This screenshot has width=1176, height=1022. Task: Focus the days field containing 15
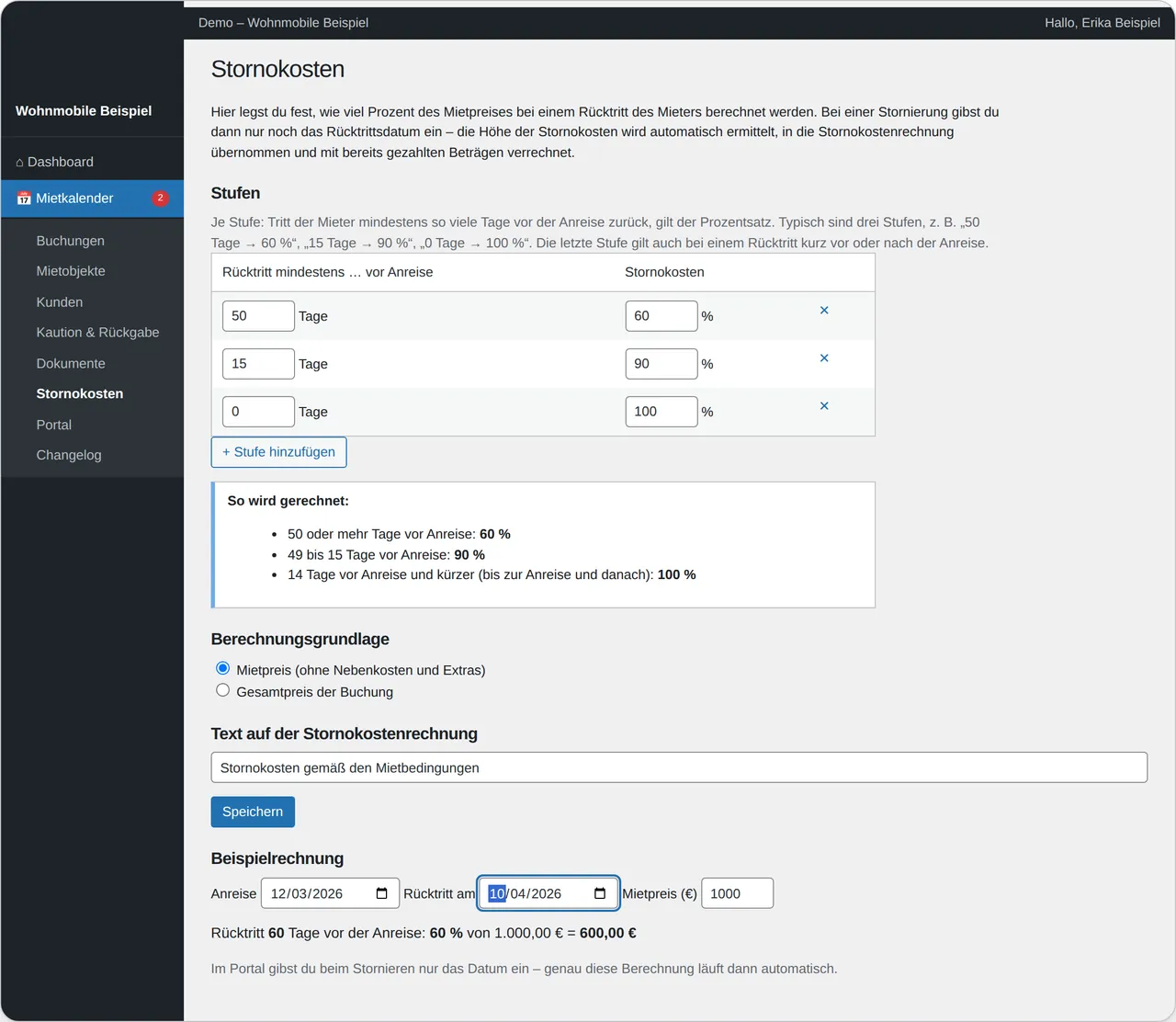pyautogui.click(x=258, y=364)
